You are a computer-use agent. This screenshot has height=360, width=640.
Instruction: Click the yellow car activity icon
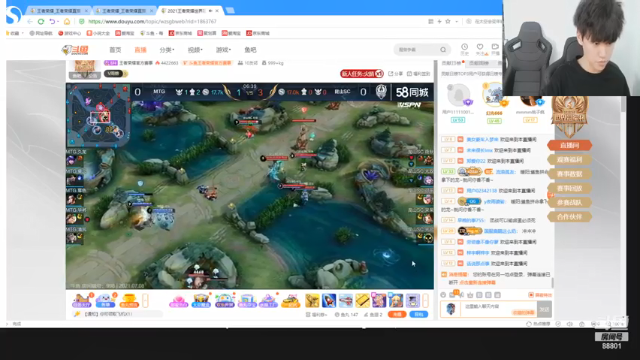(x=290, y=301)
